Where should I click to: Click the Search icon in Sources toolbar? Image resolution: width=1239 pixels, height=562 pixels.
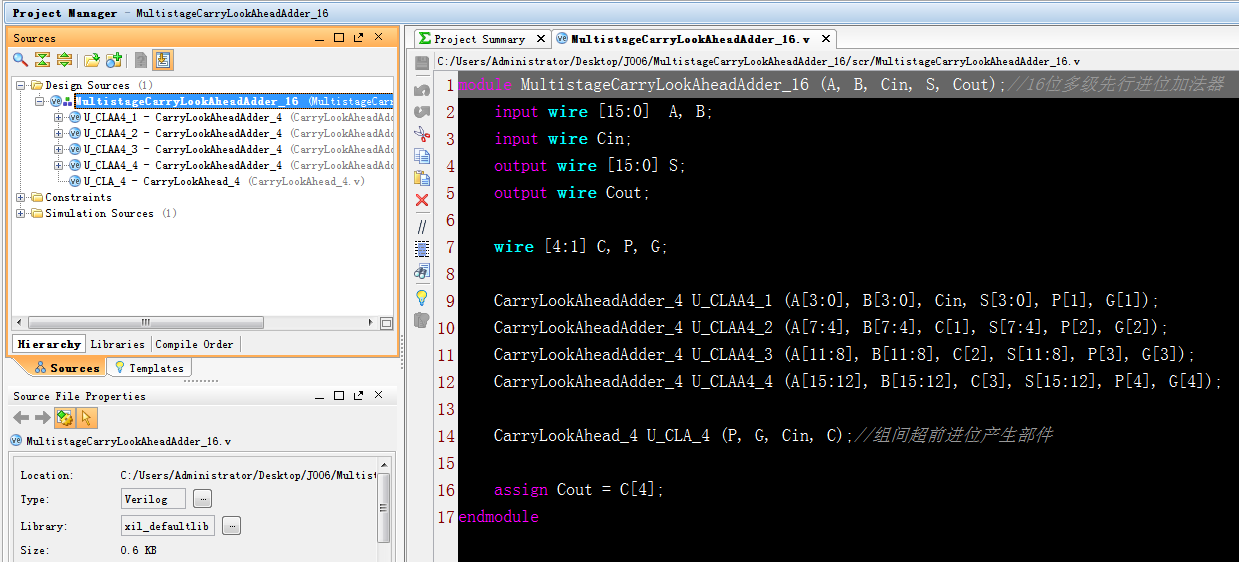coord(20,60)
